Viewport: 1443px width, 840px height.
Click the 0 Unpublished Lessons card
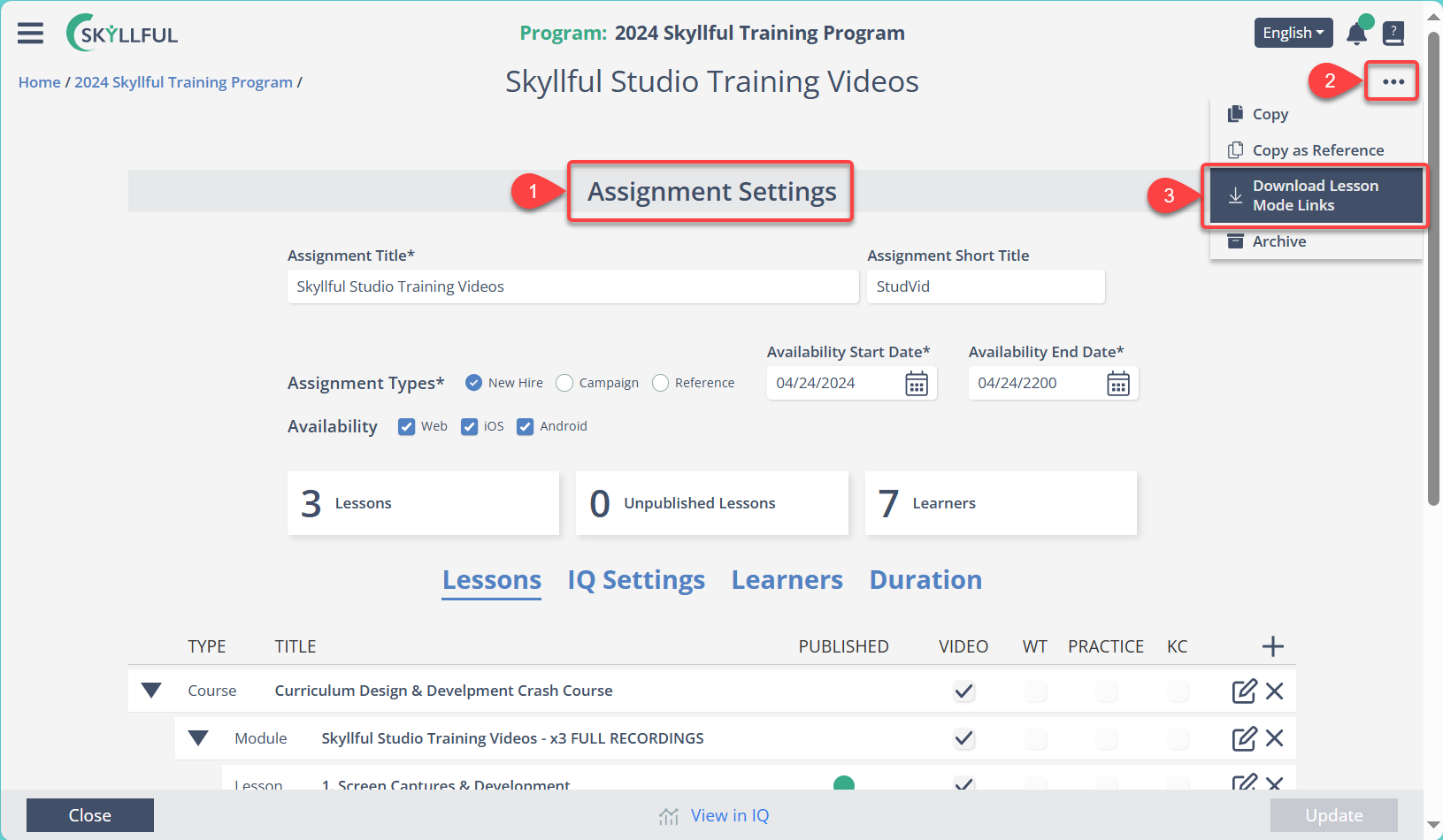pos(712,503)
